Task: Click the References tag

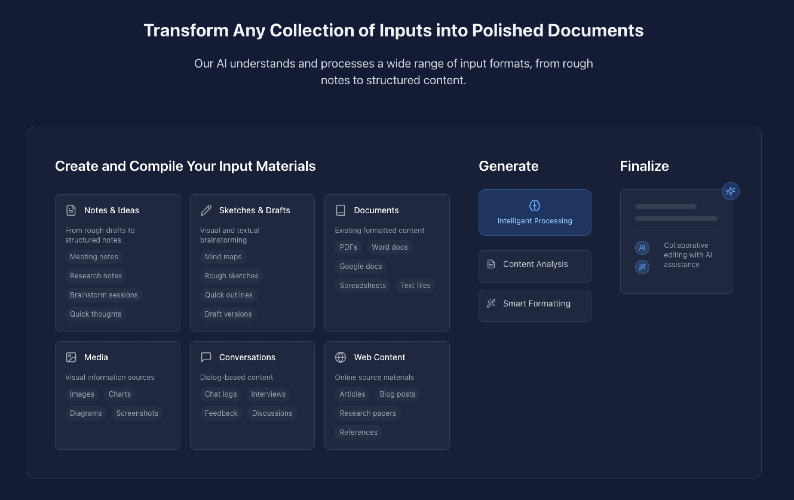Action: click(359, 433)
